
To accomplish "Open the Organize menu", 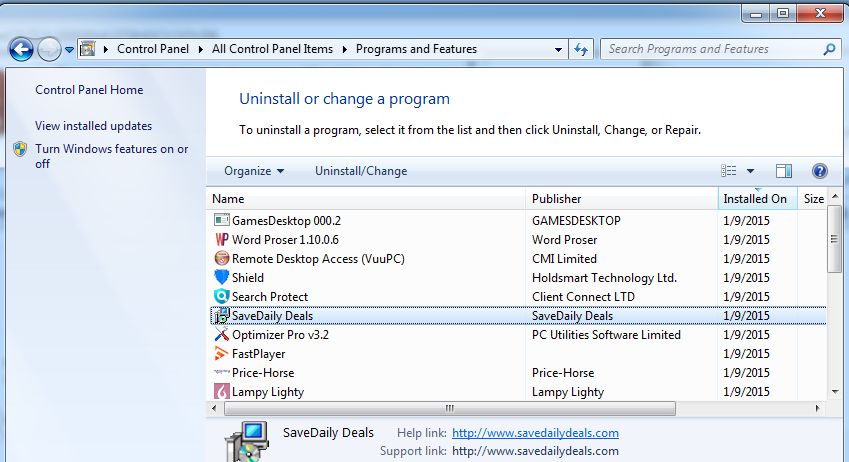I will point(254,171).
